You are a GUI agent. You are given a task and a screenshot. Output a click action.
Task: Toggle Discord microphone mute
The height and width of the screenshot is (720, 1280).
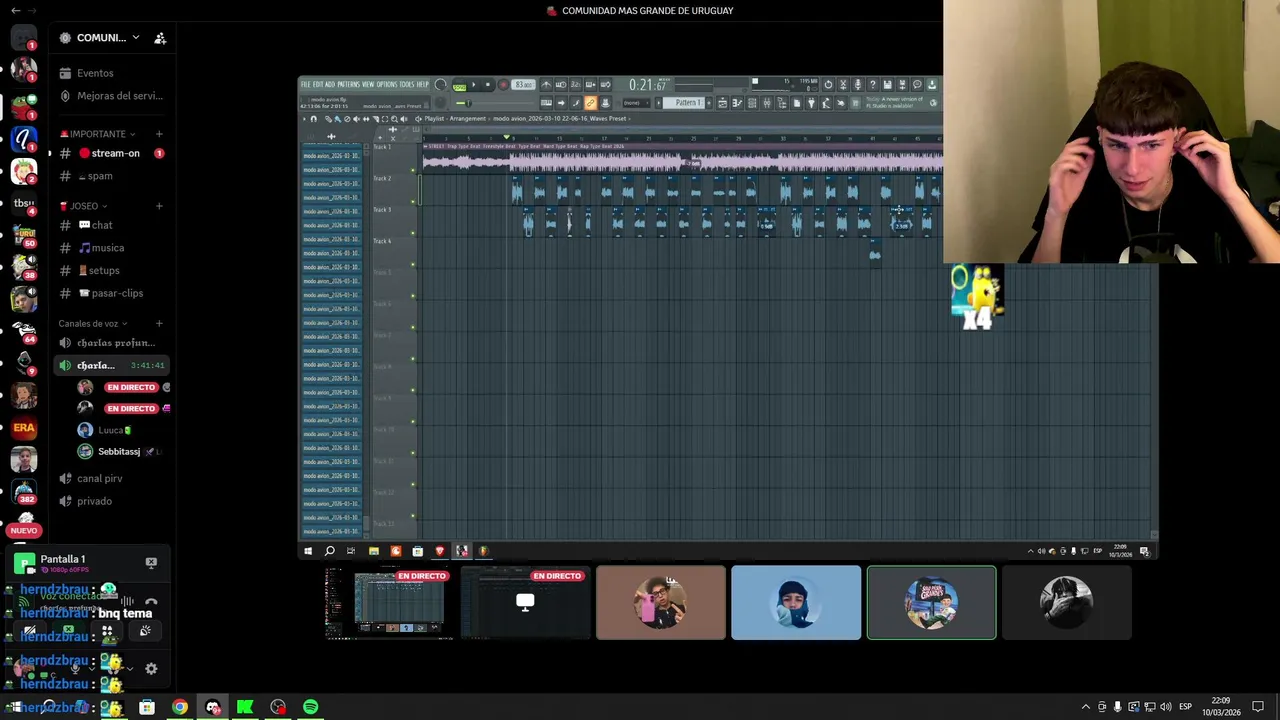pos(75,668)
